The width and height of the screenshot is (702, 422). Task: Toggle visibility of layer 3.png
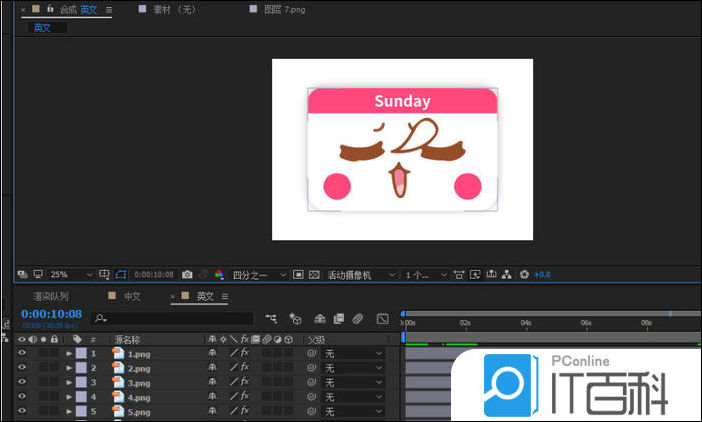[x=21, y=382]
